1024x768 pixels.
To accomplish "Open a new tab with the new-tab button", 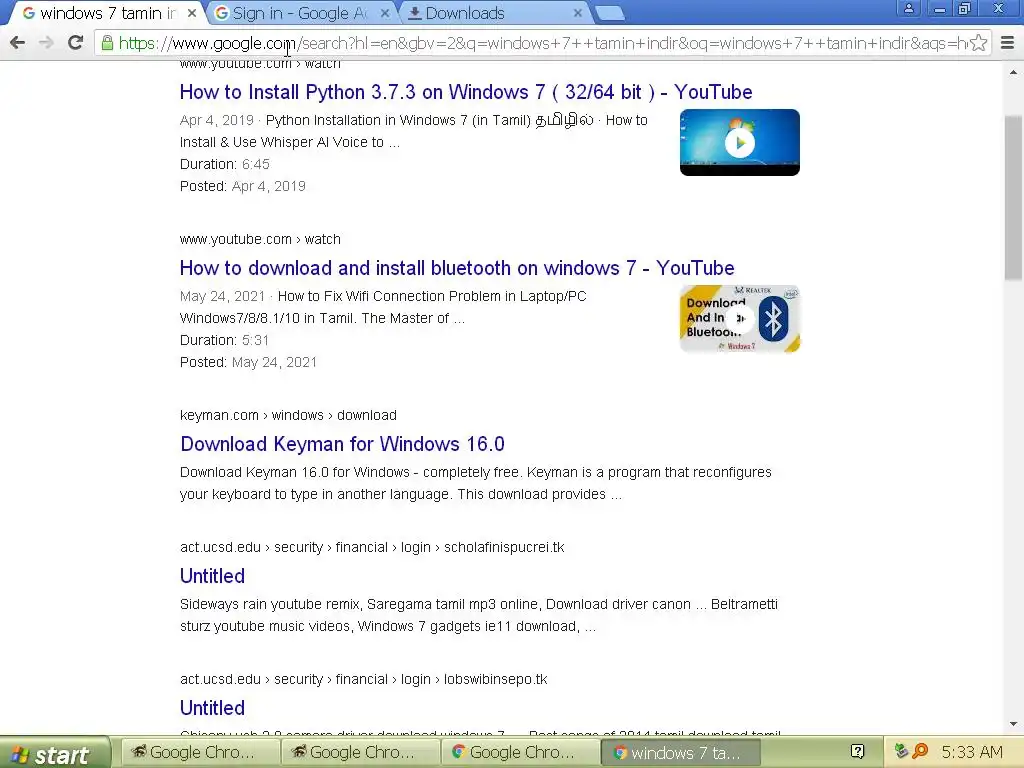I will tap(610, 13).
